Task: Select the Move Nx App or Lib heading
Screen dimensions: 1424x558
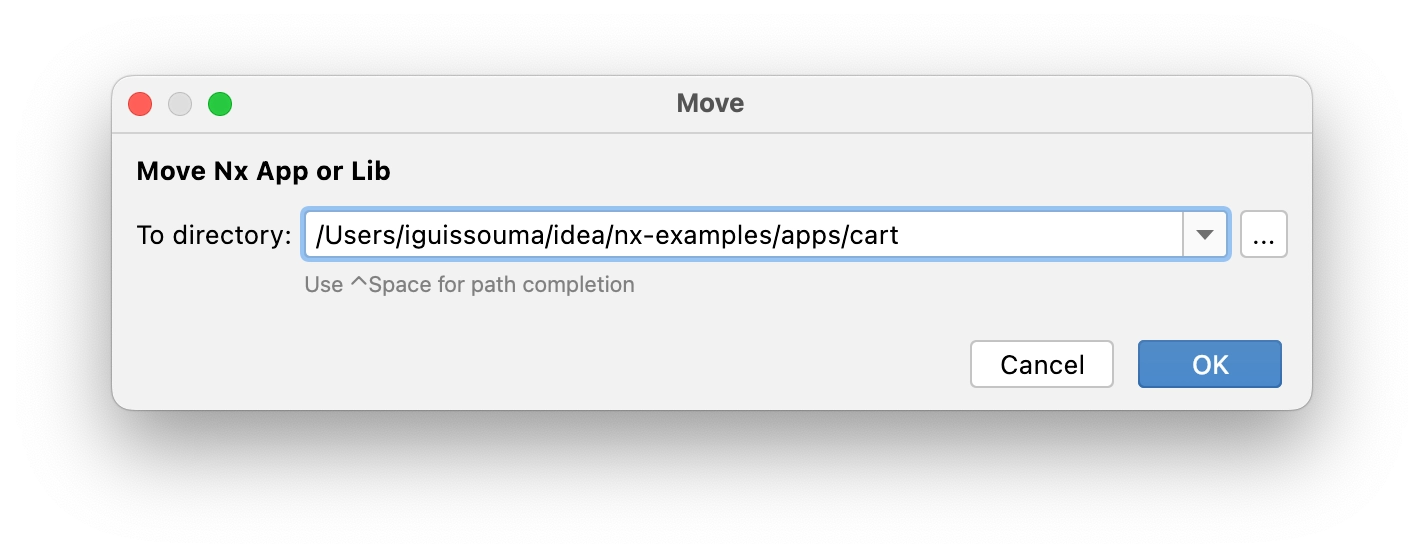Action: click(x=263, y=171)
